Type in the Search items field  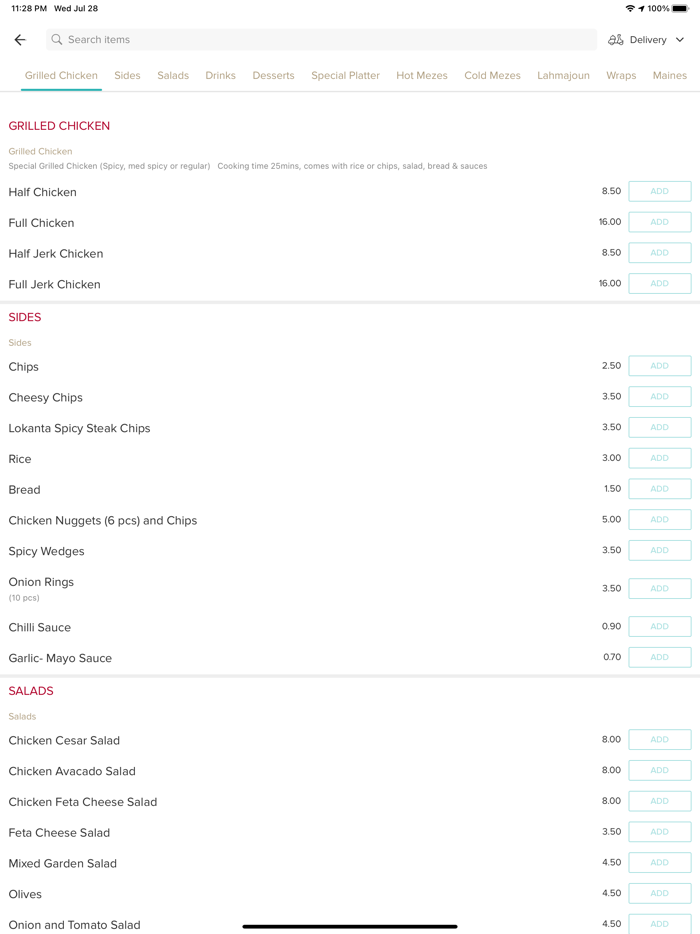(320, 40)
